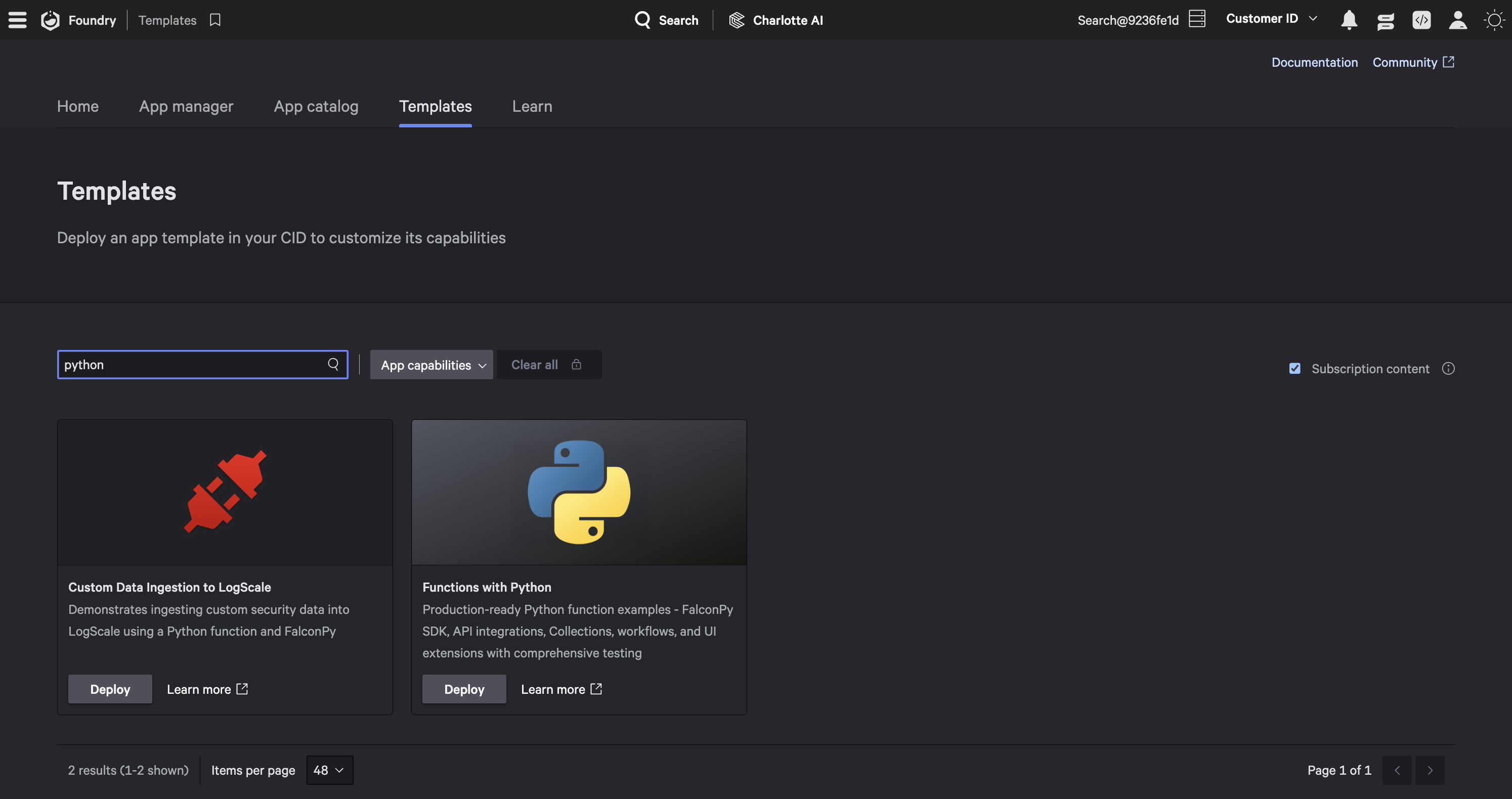
Task: Uncheck the Subscription content checkbox
Action: (1295, 369)
